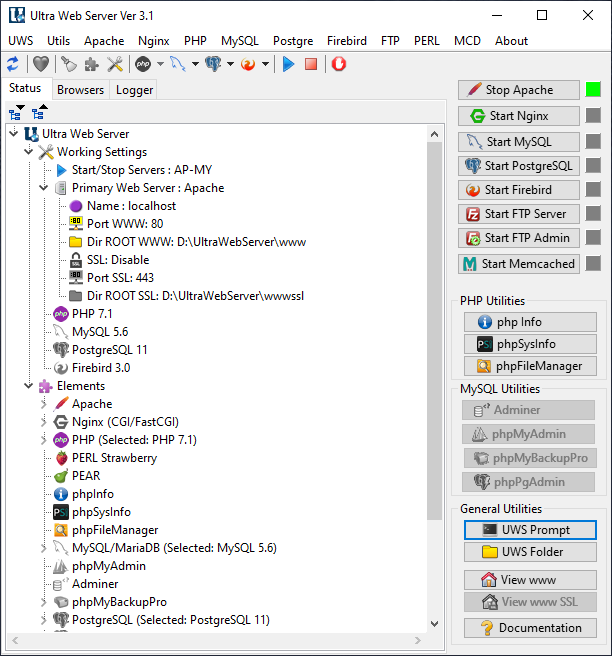Open php Info utility
The image size is (612, 656).
coord(530,322)
